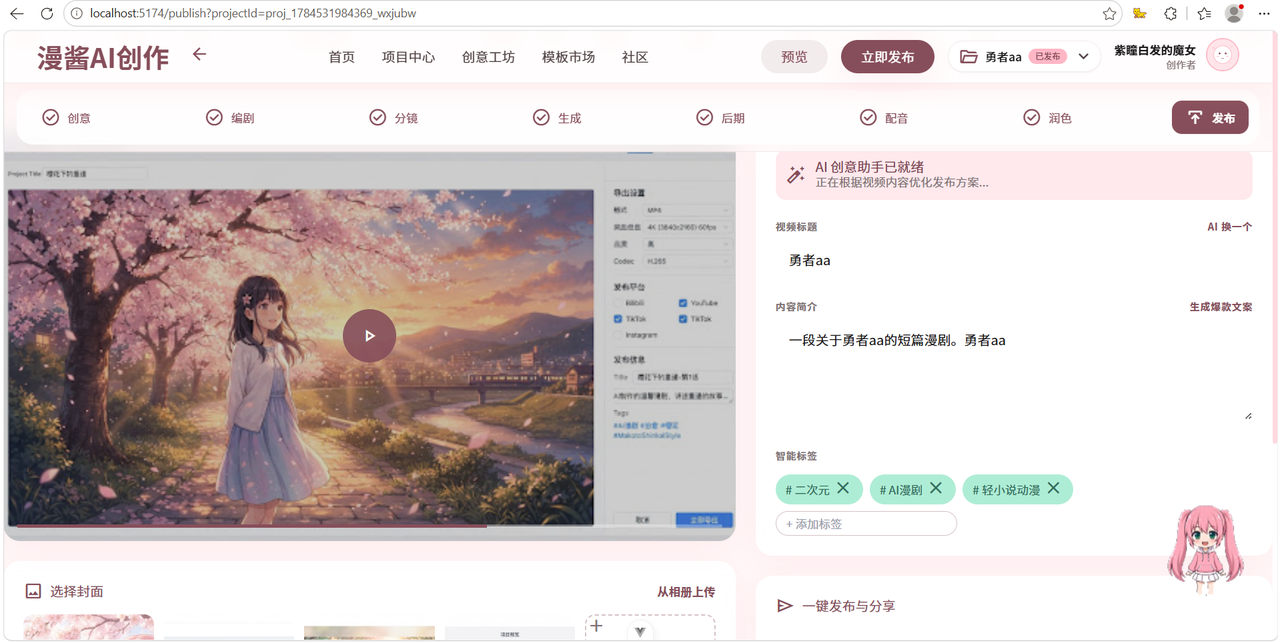1280x643 pixels.
Task: Click the back arrow beside 漫酱AI创作 logo
Action: (199, 54)
